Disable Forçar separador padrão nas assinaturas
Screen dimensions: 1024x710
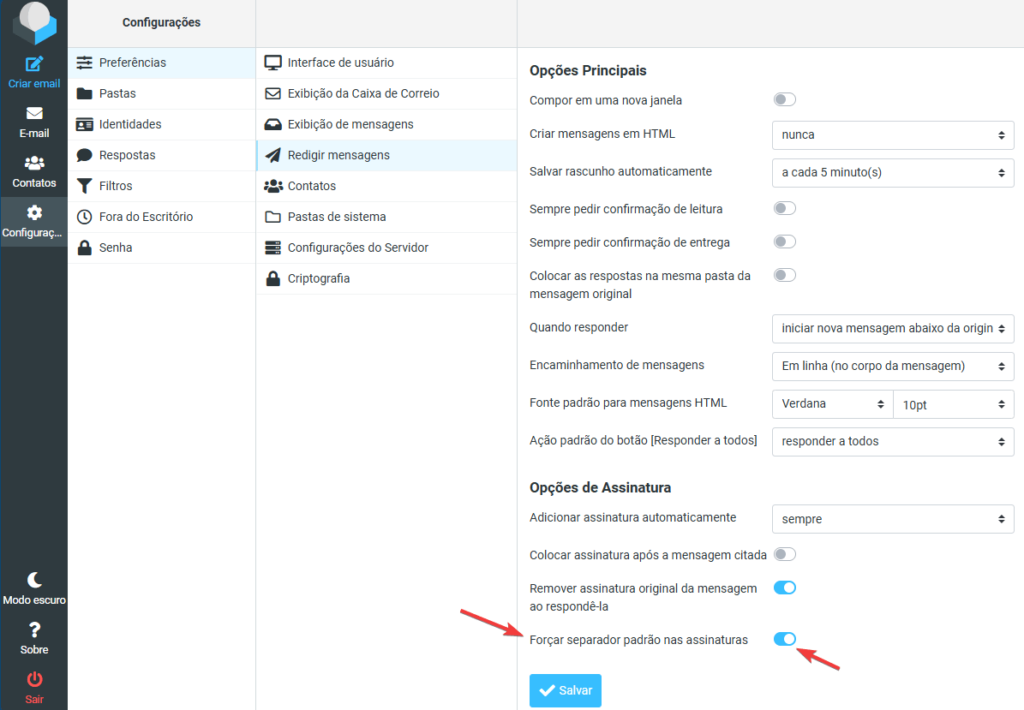point(785,639)
